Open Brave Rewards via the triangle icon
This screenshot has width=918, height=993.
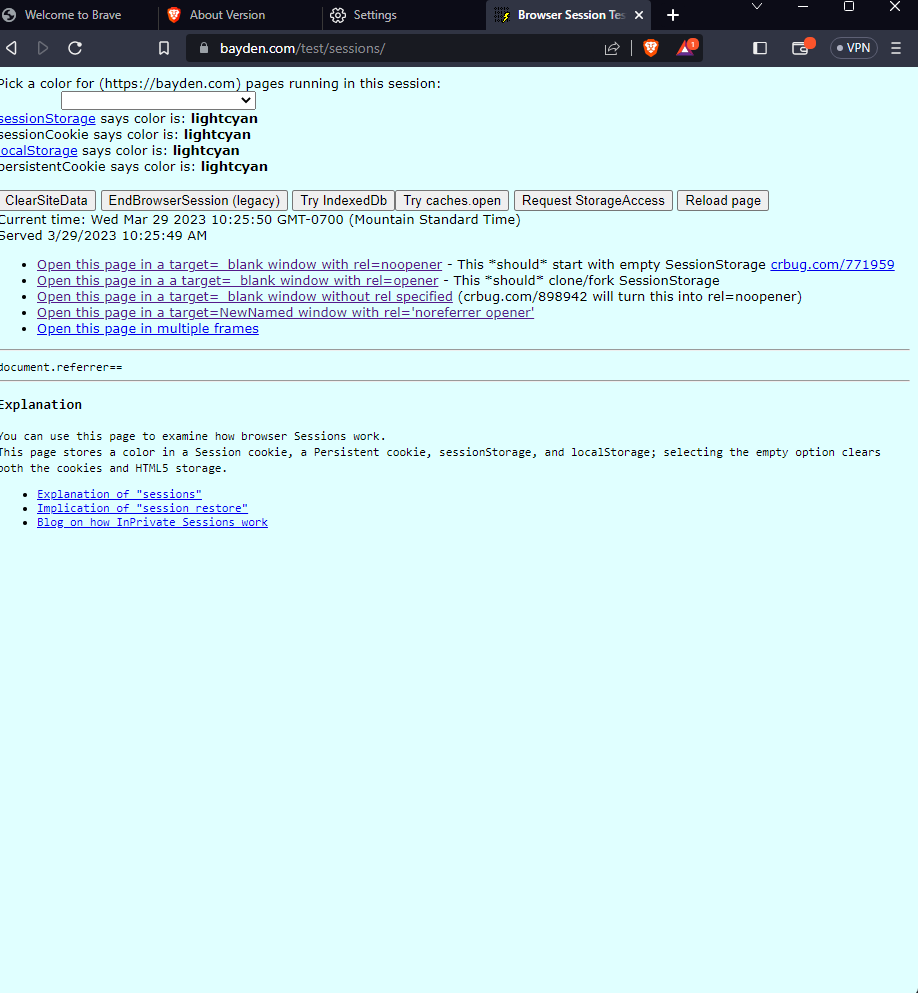click(x=685, y=47)
